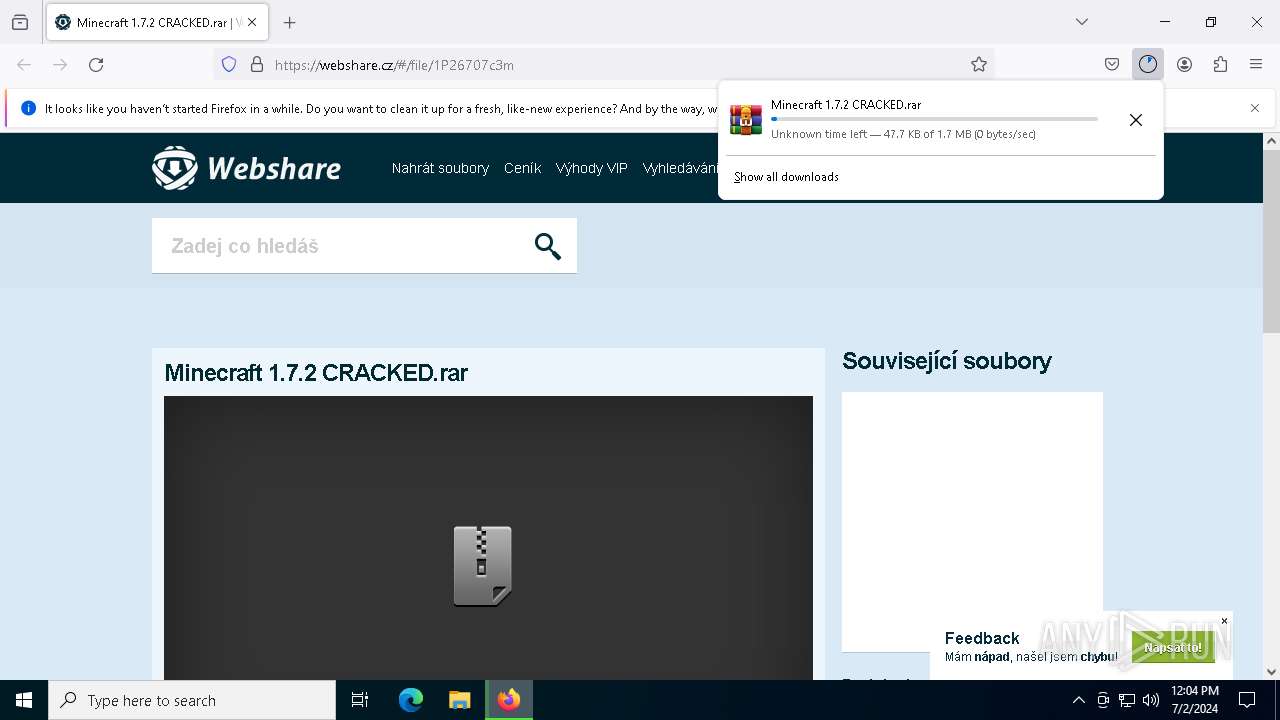The width and height of the screenshot is (1280, 720).
Task: Click the download progress bar
Action: coord(934,119)
